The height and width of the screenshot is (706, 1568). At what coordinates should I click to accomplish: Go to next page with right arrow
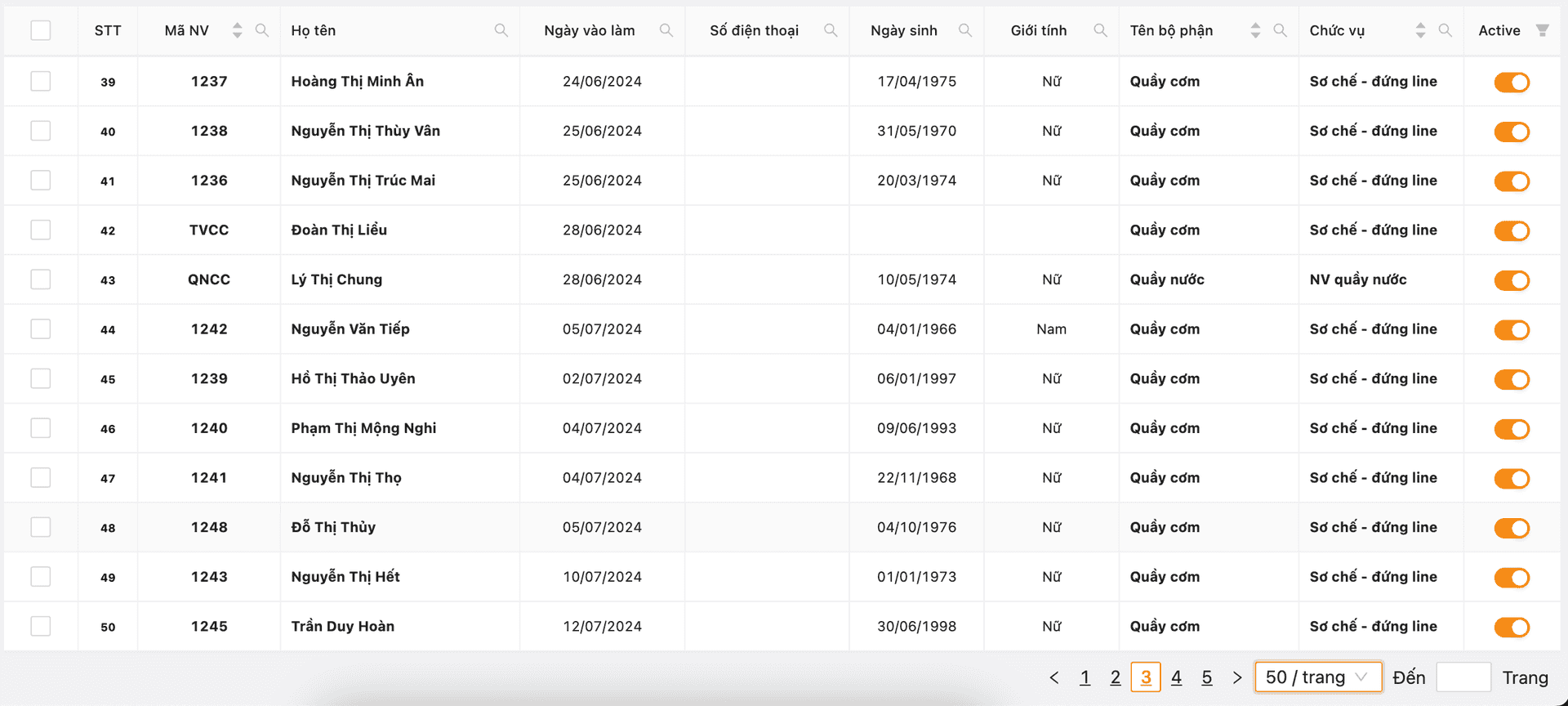pyautogui.click(x=1237, y=677)
